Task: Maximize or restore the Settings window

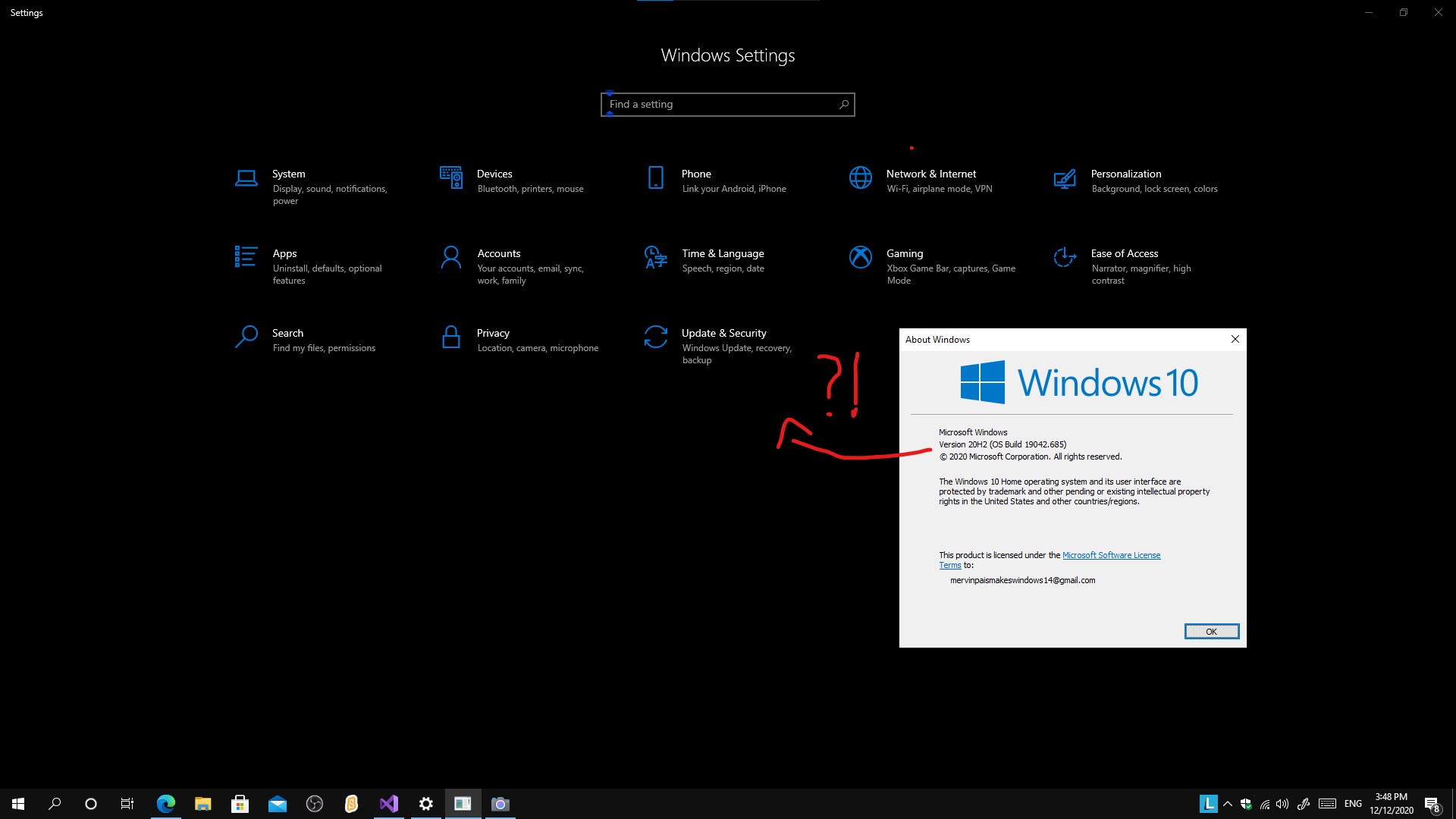Action: pos(1404,12)
